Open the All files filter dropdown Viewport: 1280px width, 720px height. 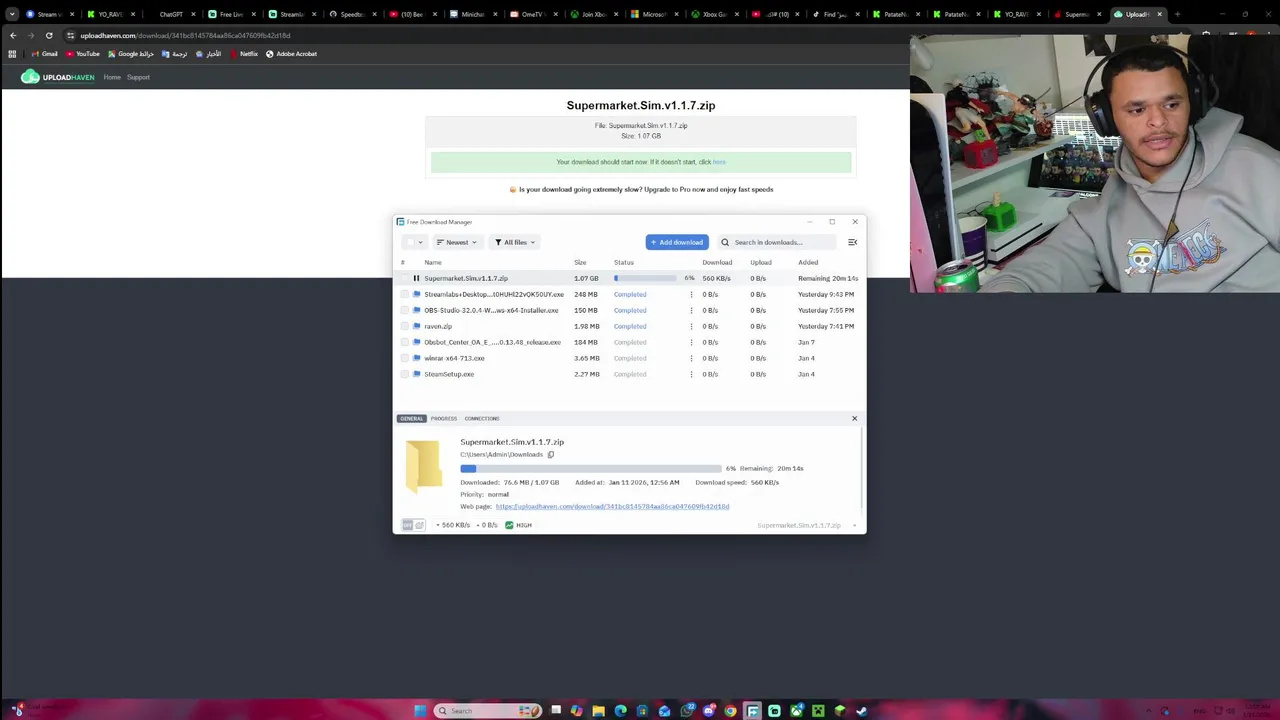pos(514,242)
